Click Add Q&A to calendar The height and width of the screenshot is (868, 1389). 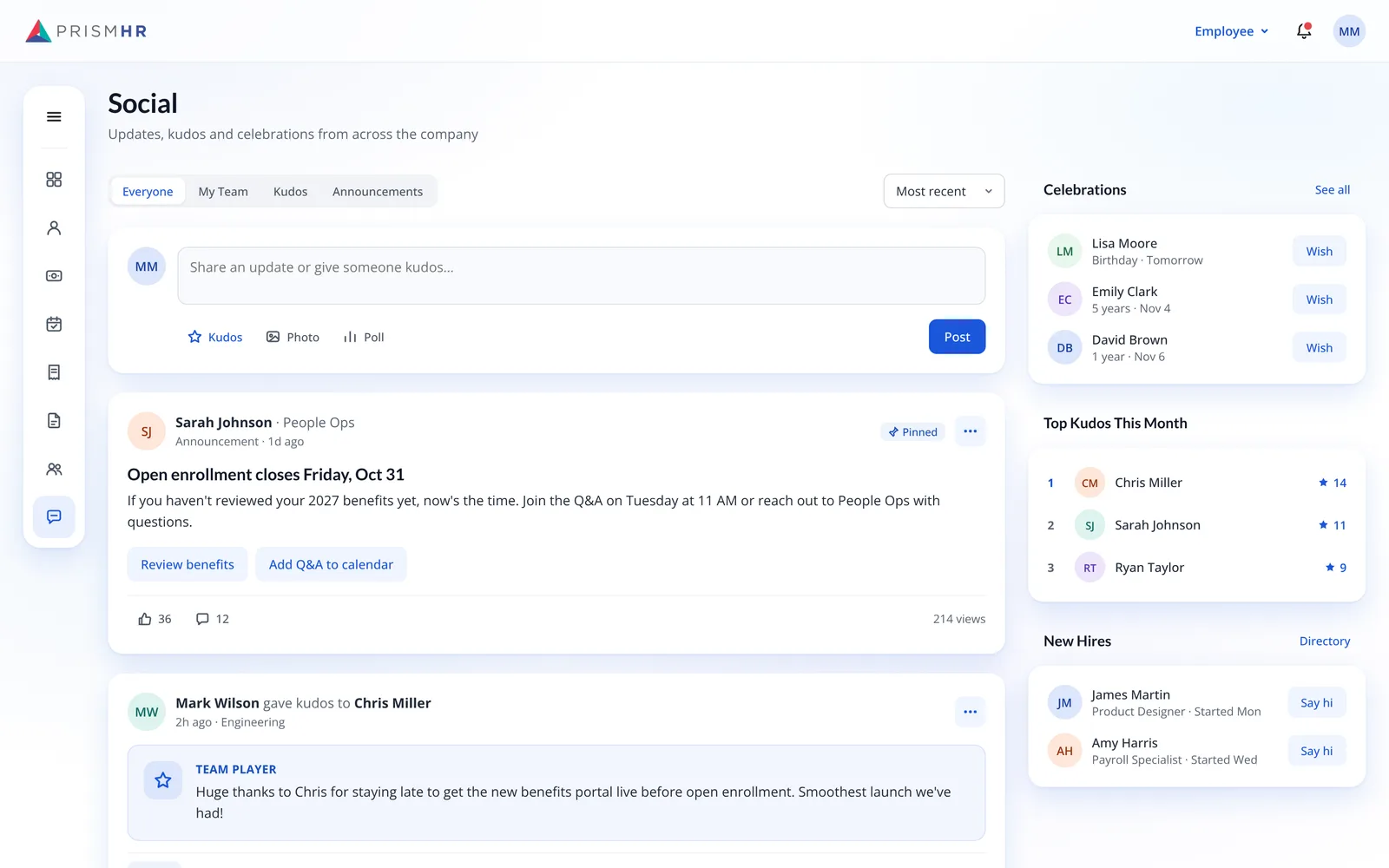point(331,564)
